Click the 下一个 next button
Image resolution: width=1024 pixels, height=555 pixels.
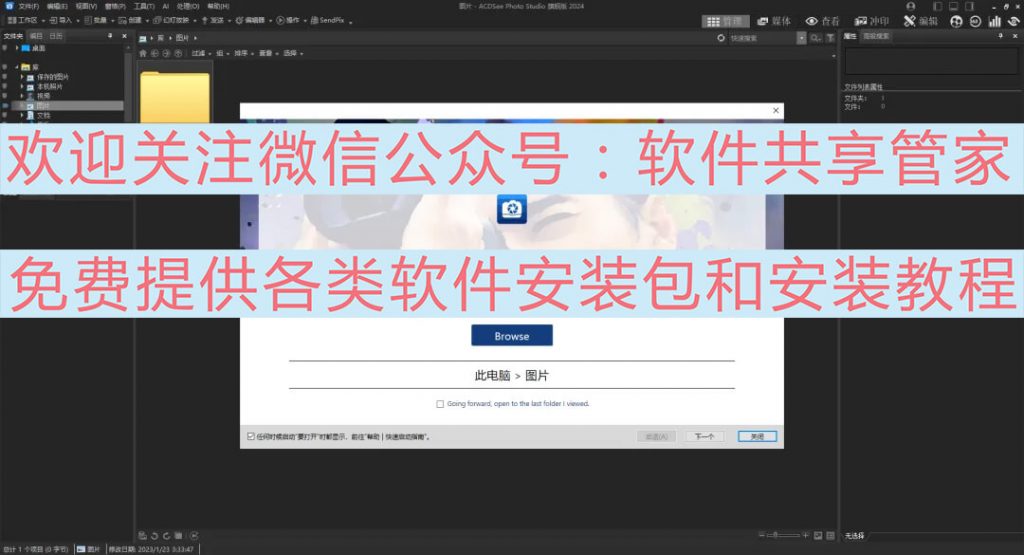tap(705, 436)
